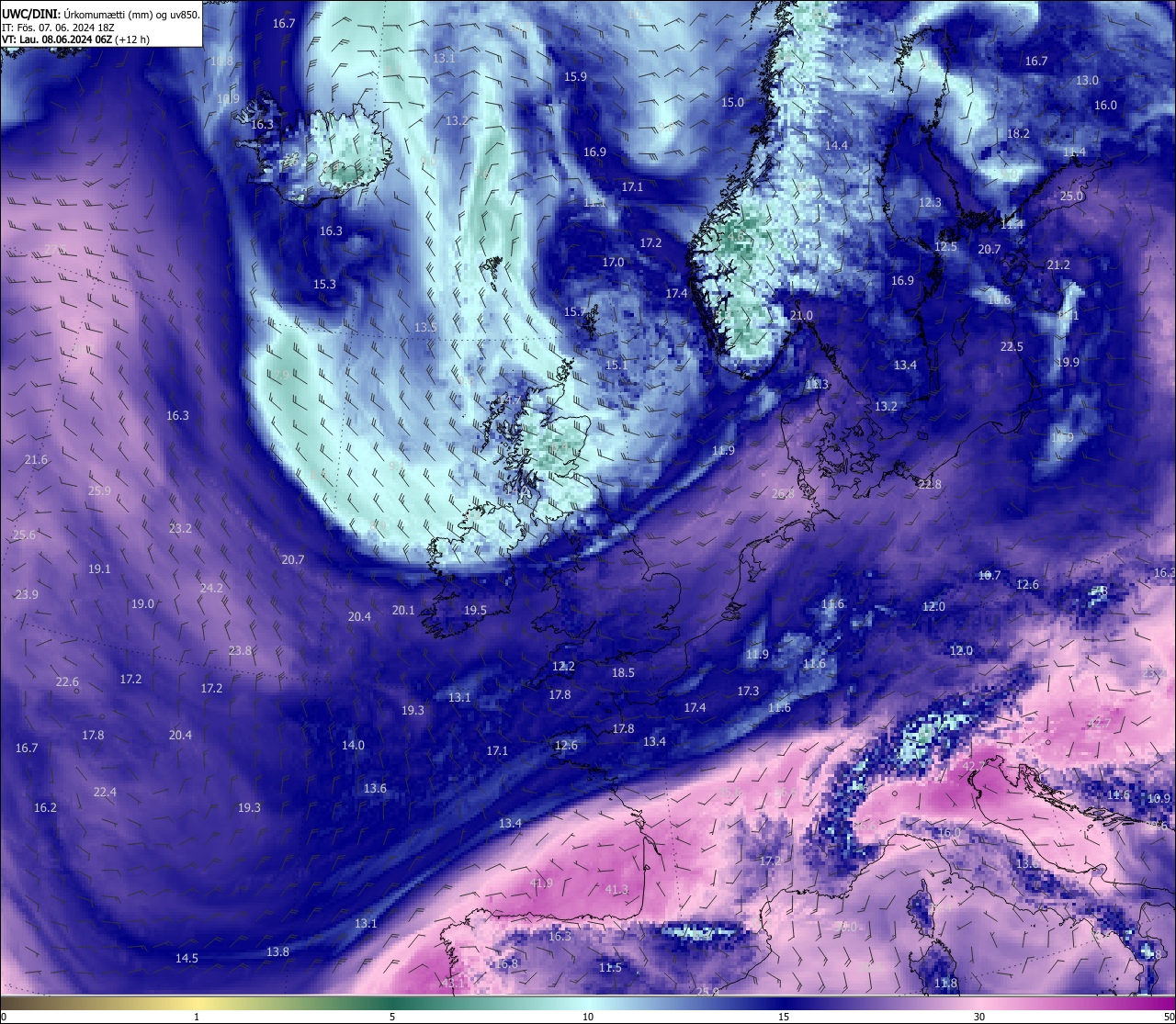
Task: Click the 19.0 value label
Action: coord(142,604)
